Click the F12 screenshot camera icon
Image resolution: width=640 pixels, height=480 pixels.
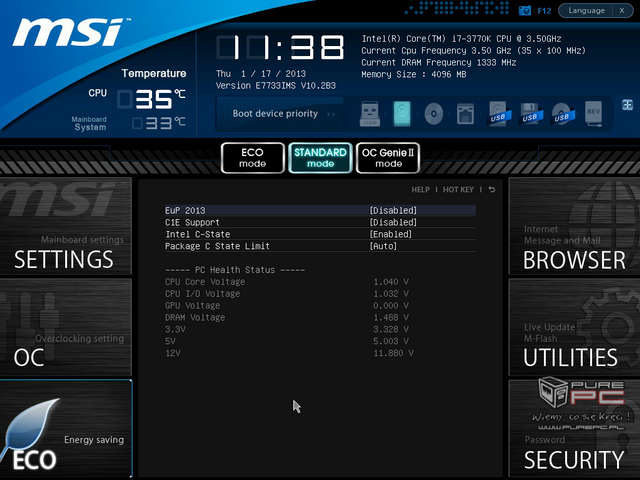524,10
